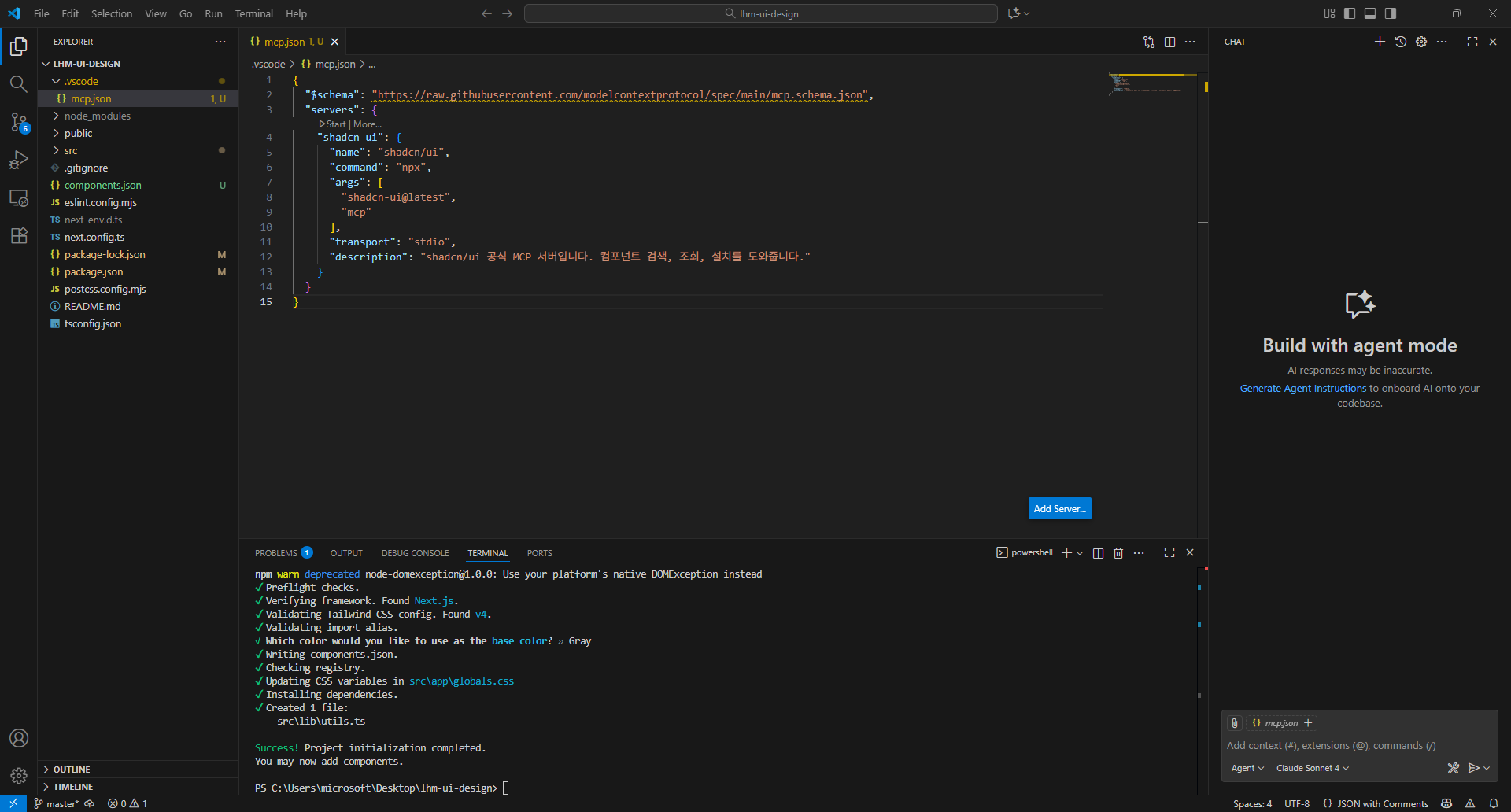Screen dimensions: 1511x812
Task: Open the Agent mode dropdown
Action: 1247,768
